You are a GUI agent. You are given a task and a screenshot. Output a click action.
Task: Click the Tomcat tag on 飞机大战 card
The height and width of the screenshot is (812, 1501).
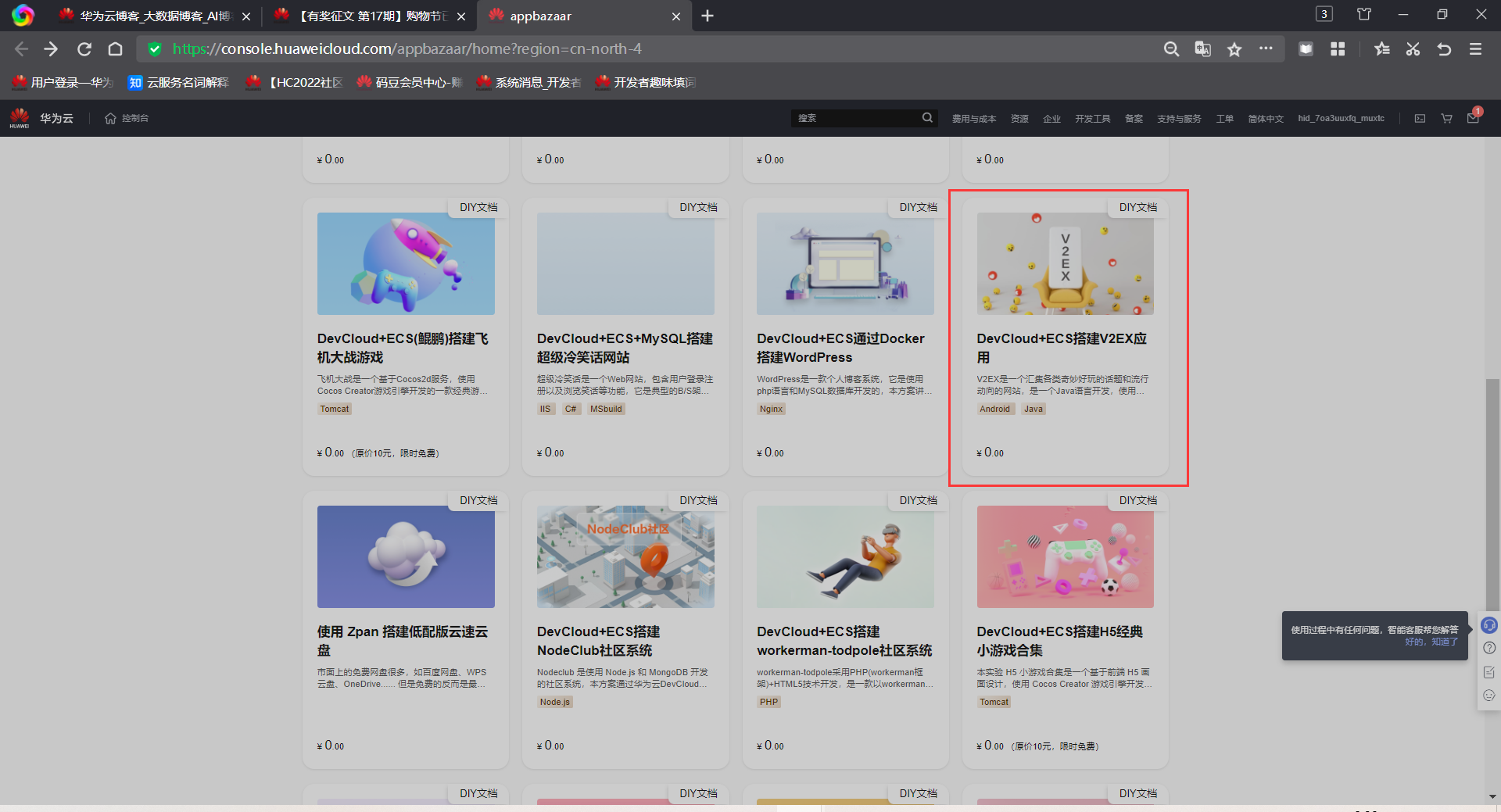coord(335,409)
